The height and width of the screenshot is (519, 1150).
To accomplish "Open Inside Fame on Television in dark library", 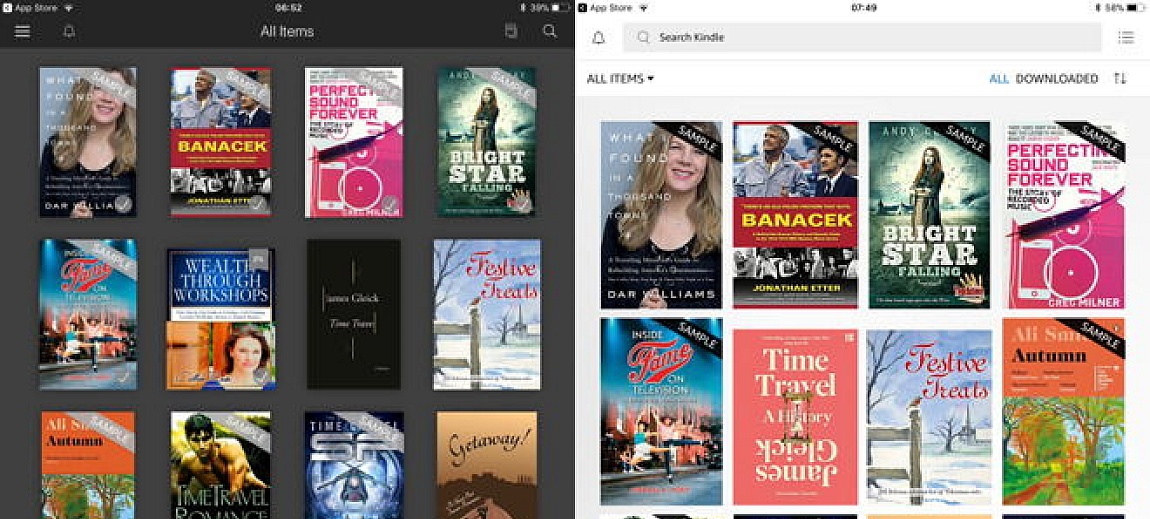I will (x=88, y=314).
